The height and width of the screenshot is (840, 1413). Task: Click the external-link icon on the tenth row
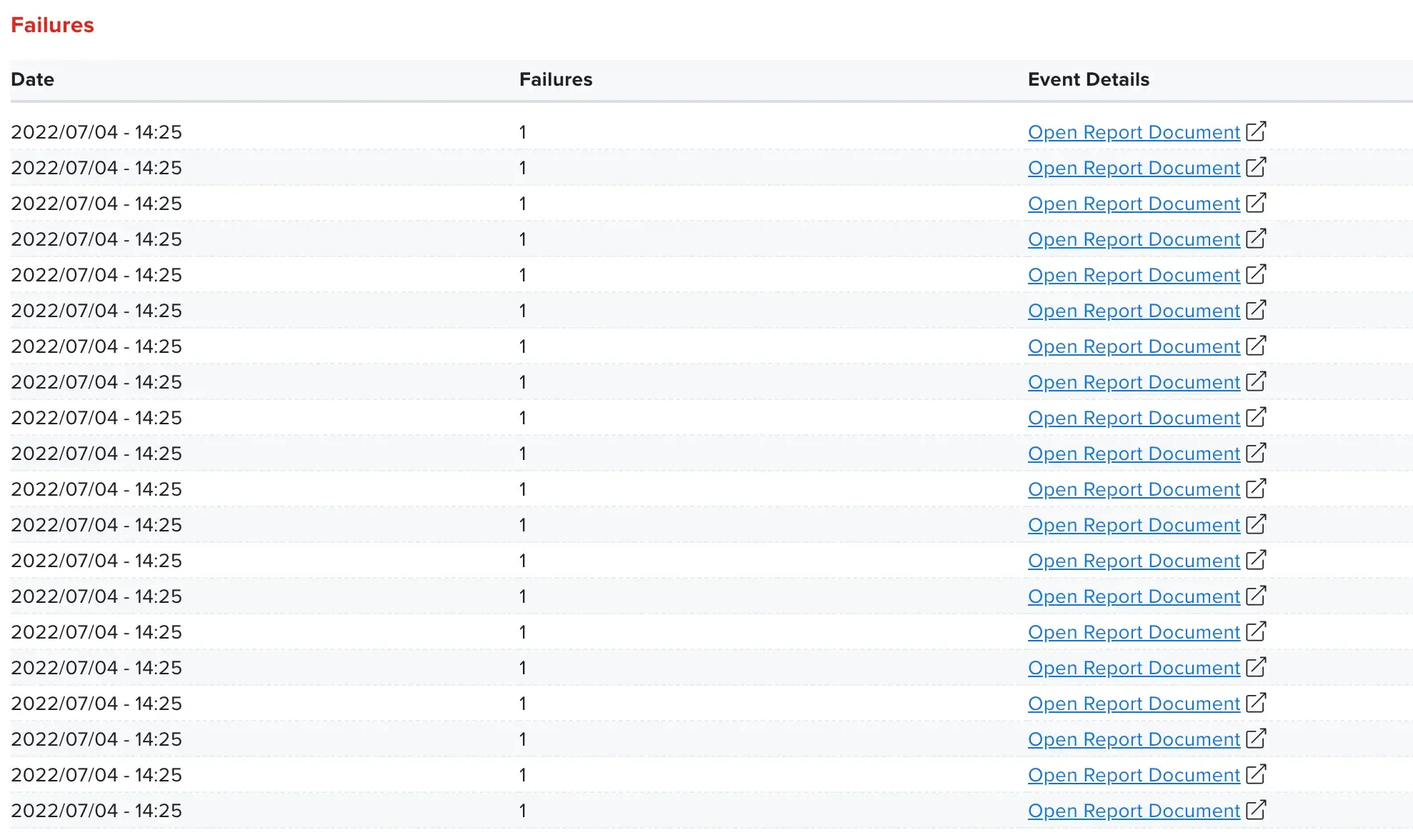(x=1257, y=453)
